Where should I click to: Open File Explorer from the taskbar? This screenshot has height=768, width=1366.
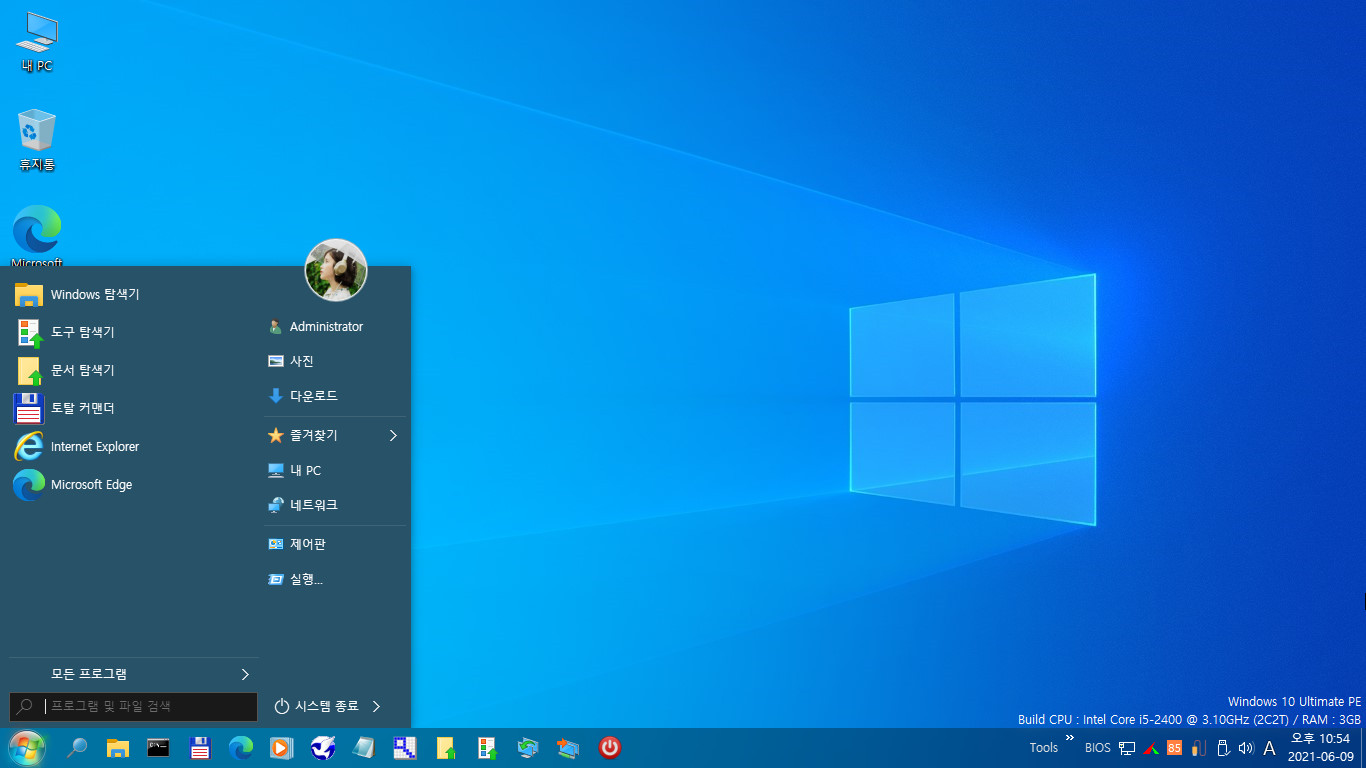point(118,747)
